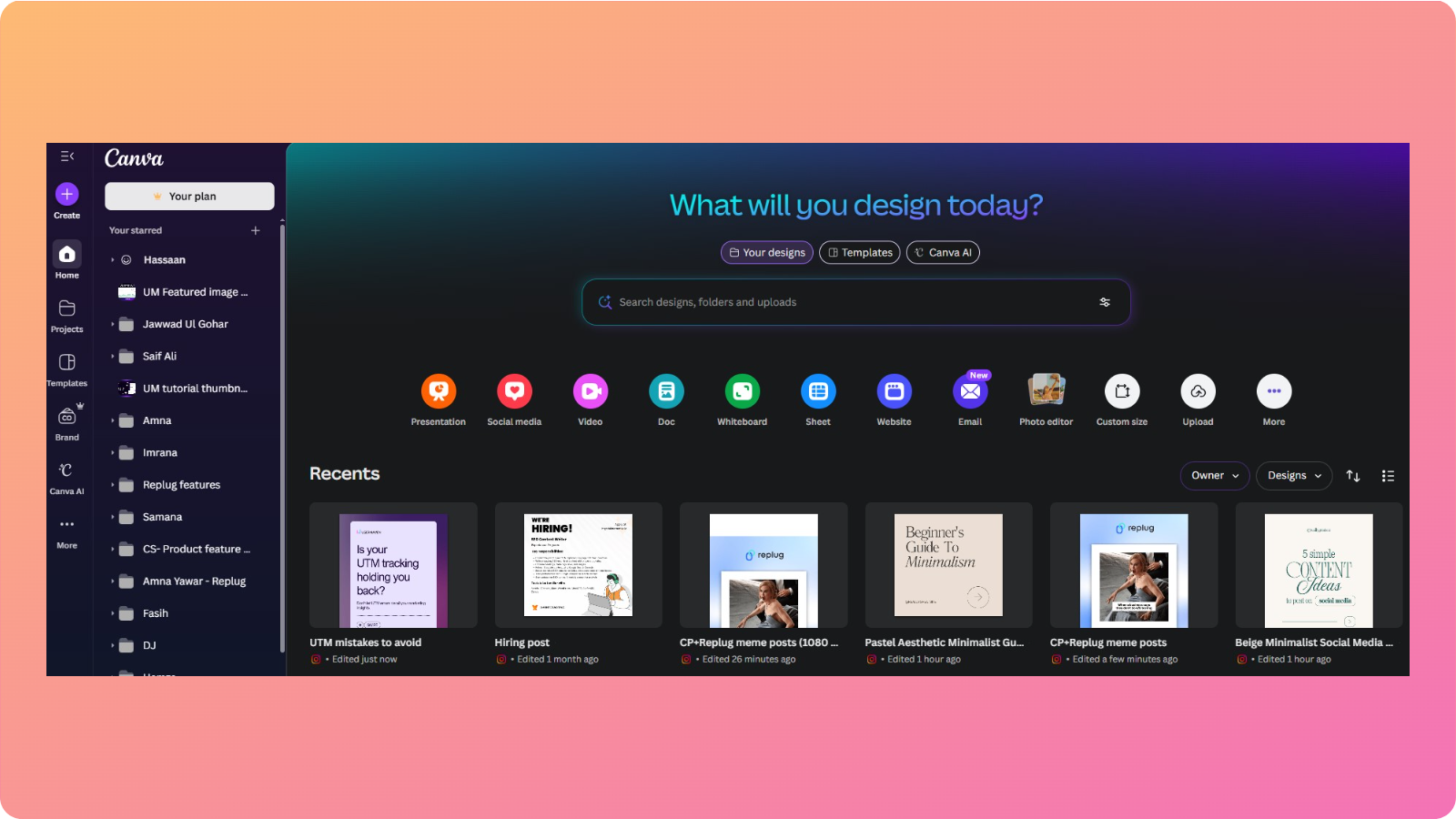Open Canva AI from the sidebar

66,477
